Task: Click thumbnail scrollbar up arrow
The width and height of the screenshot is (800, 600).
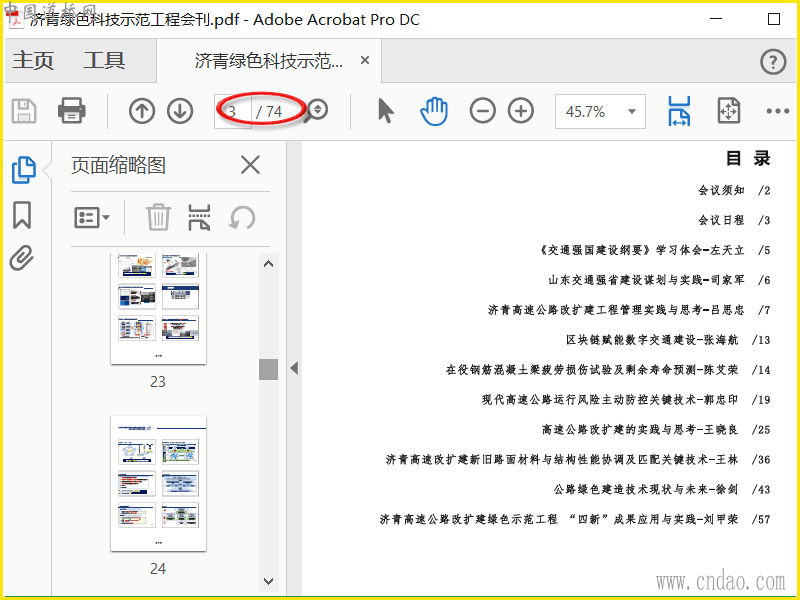Action: [268, 264]
